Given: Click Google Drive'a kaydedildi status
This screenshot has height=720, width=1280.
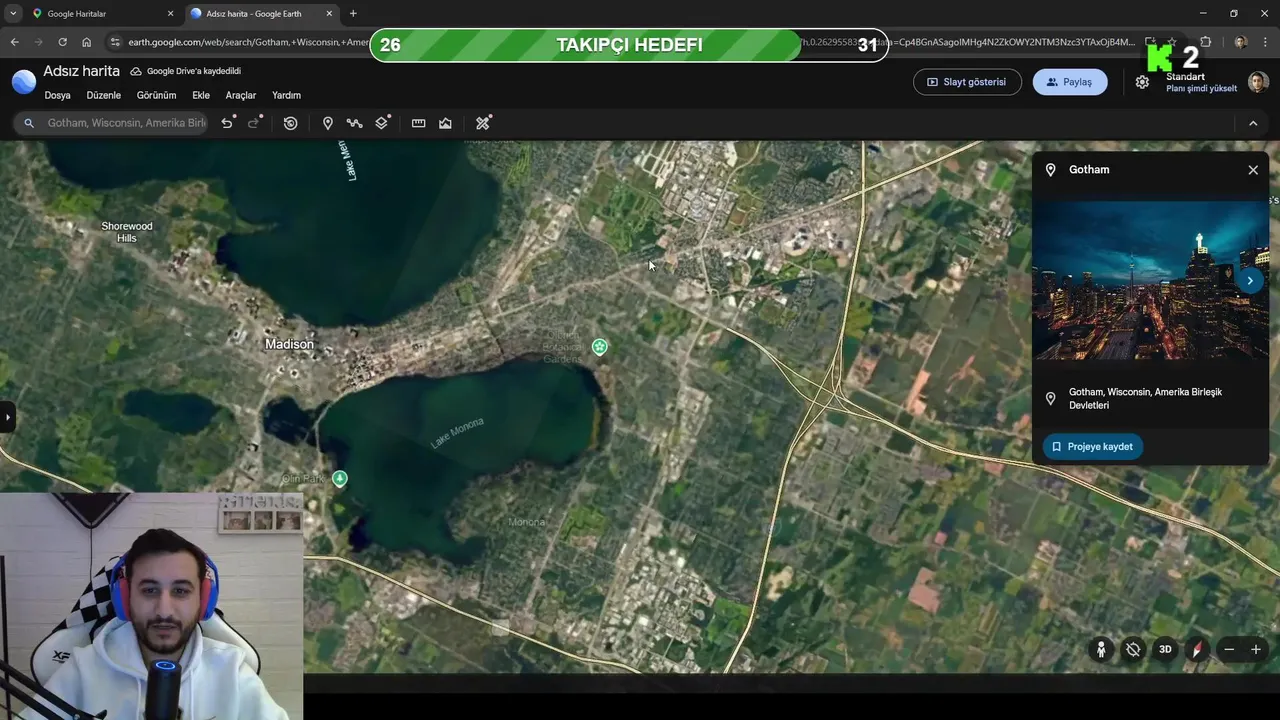Looking at the screenshot, I should pos(186,72).
